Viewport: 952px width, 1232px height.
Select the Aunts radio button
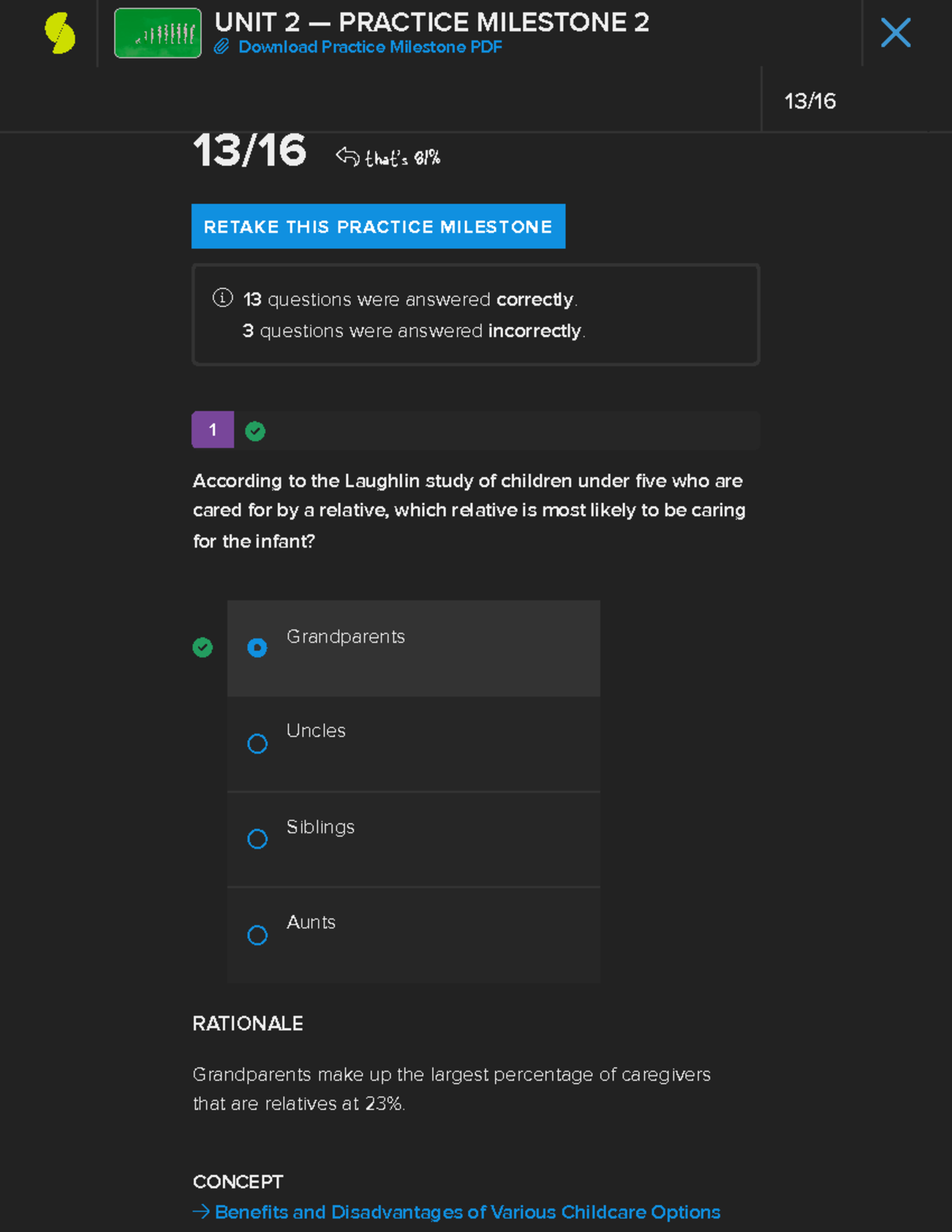[x=257, y=935]
